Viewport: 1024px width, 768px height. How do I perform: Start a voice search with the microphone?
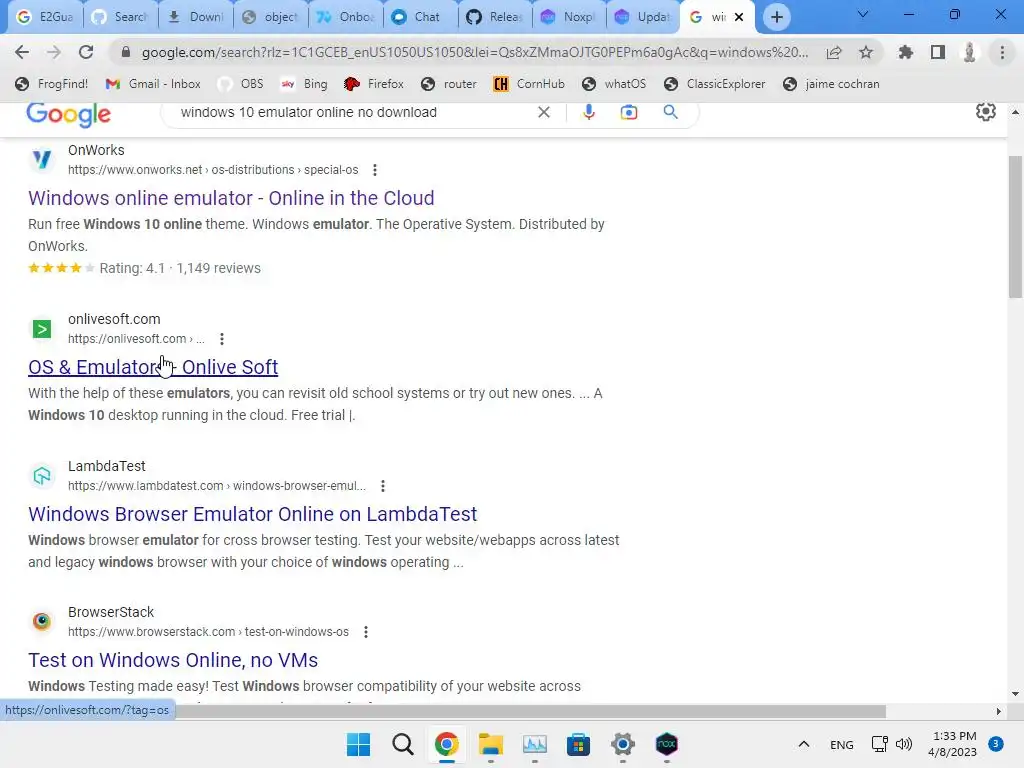(588, 112)
